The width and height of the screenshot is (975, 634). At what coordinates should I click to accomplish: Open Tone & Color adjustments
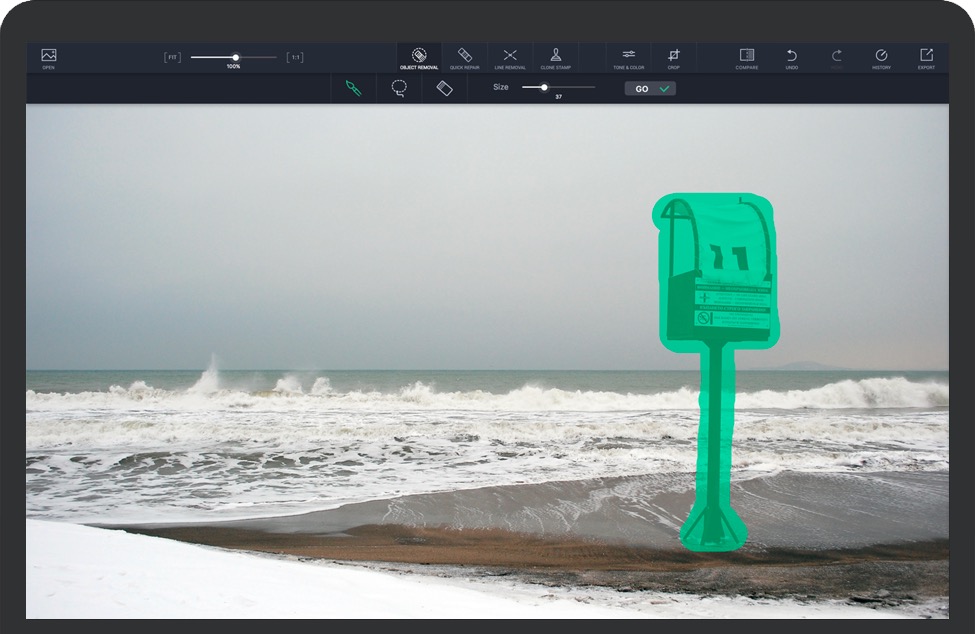pos(628,57)
